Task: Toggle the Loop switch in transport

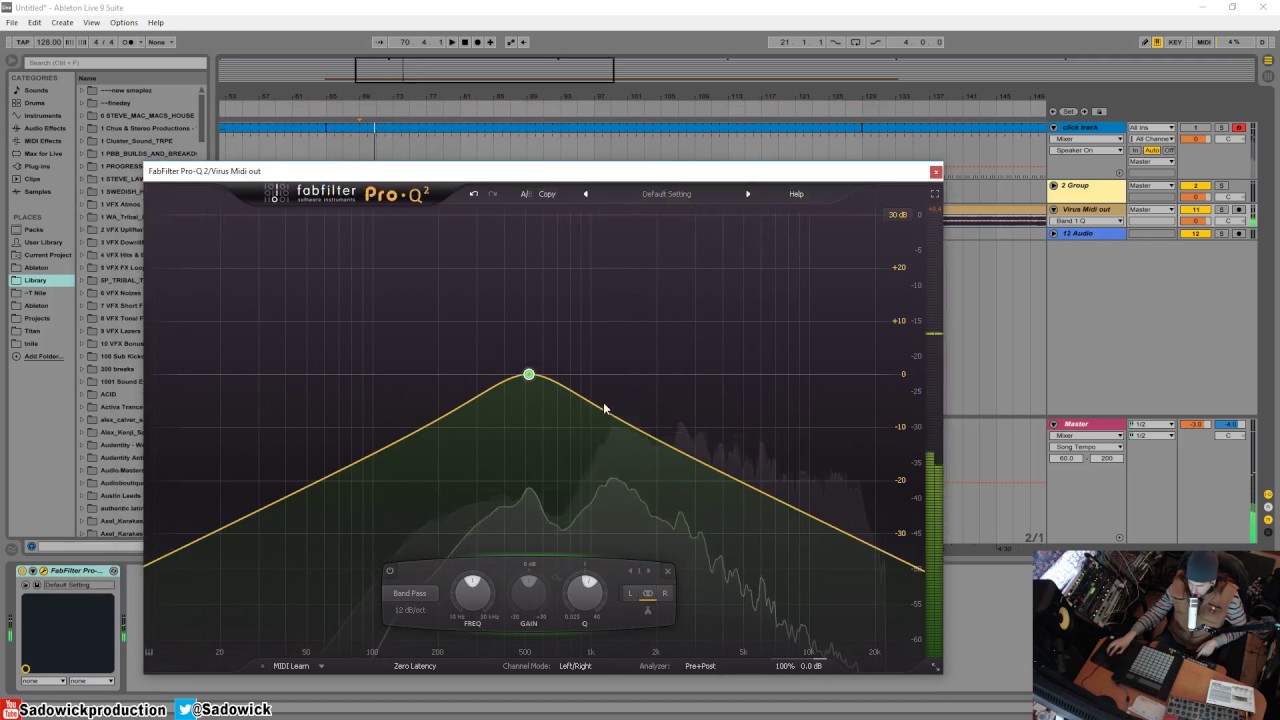Action: pos(855,42)
